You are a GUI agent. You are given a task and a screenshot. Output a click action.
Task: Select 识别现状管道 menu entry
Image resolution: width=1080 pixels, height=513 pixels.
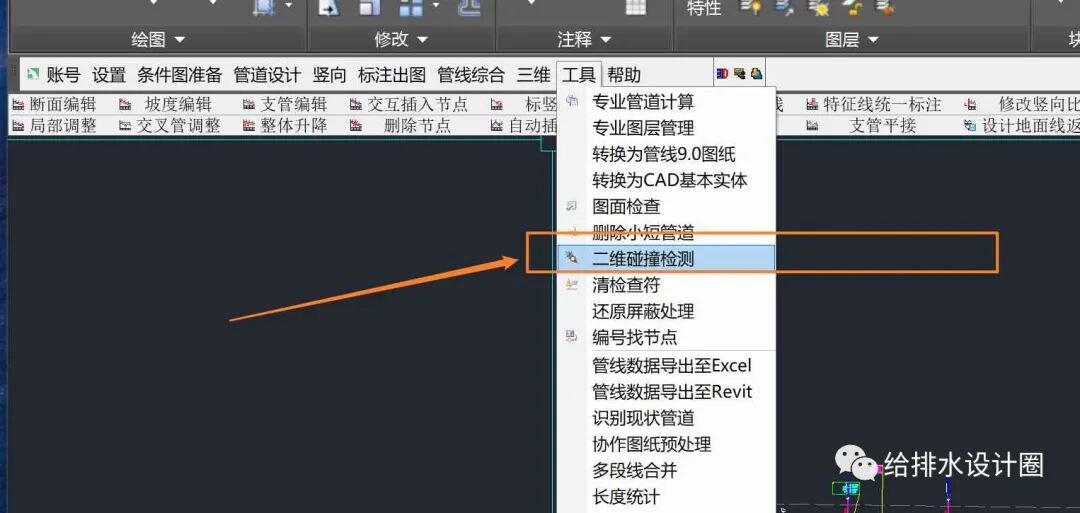coord(667,418)
